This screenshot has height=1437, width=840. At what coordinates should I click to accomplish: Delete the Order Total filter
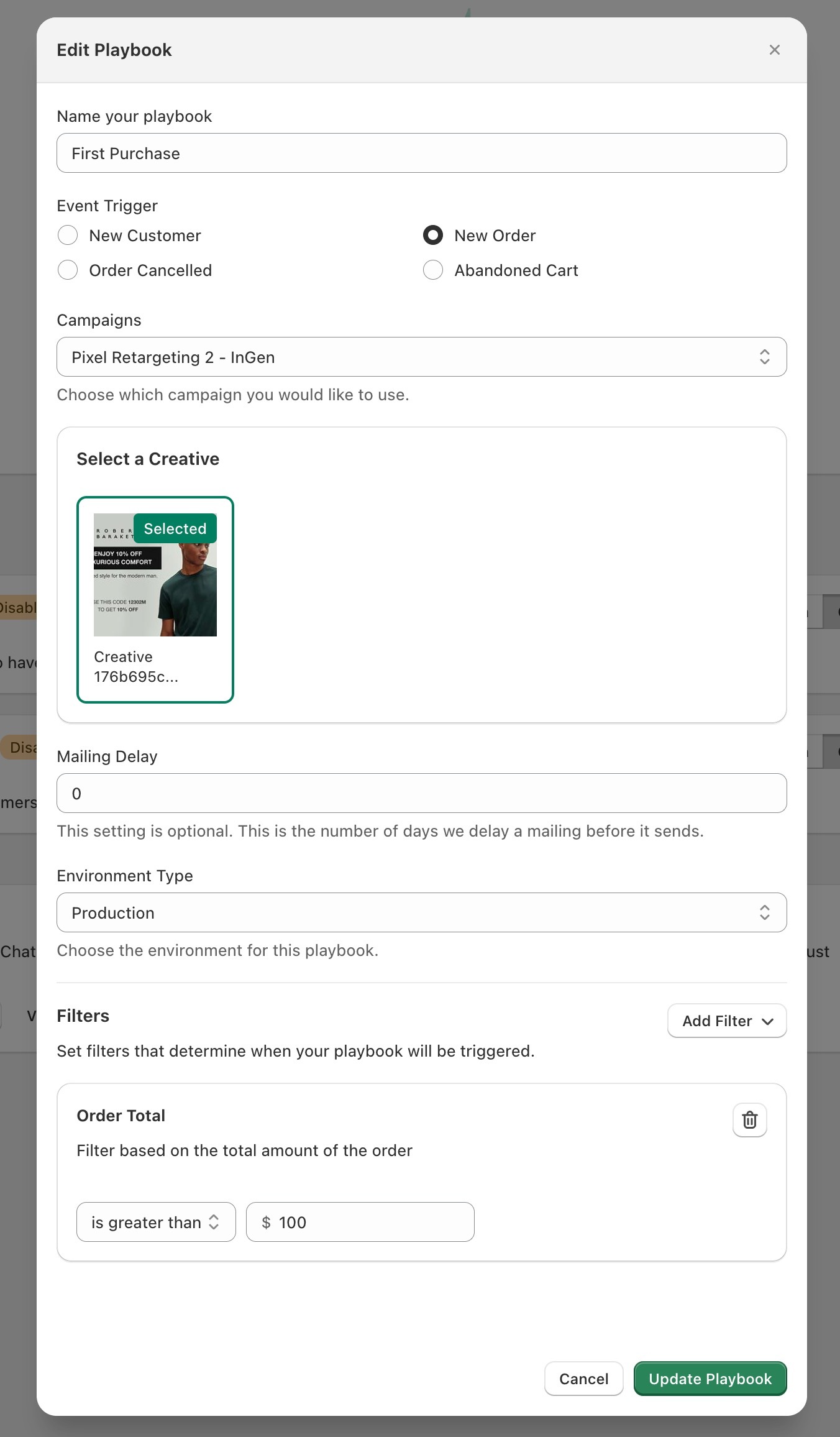750,1120
